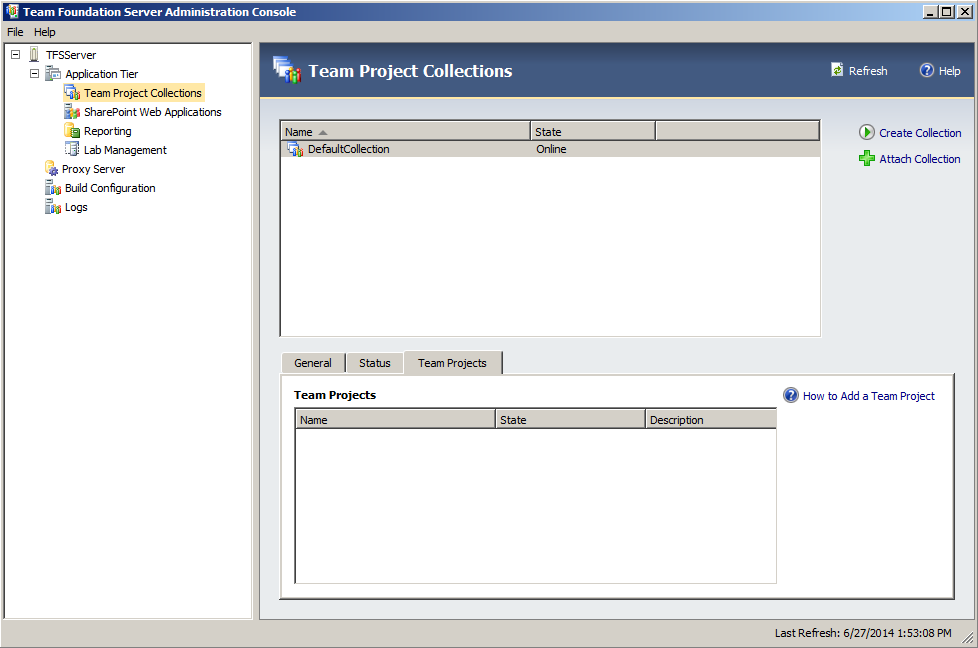Image resolution: width=978 pixels, height=648 pixels.
Task: Select Reporting in the tree
Action: click(108, 131)
